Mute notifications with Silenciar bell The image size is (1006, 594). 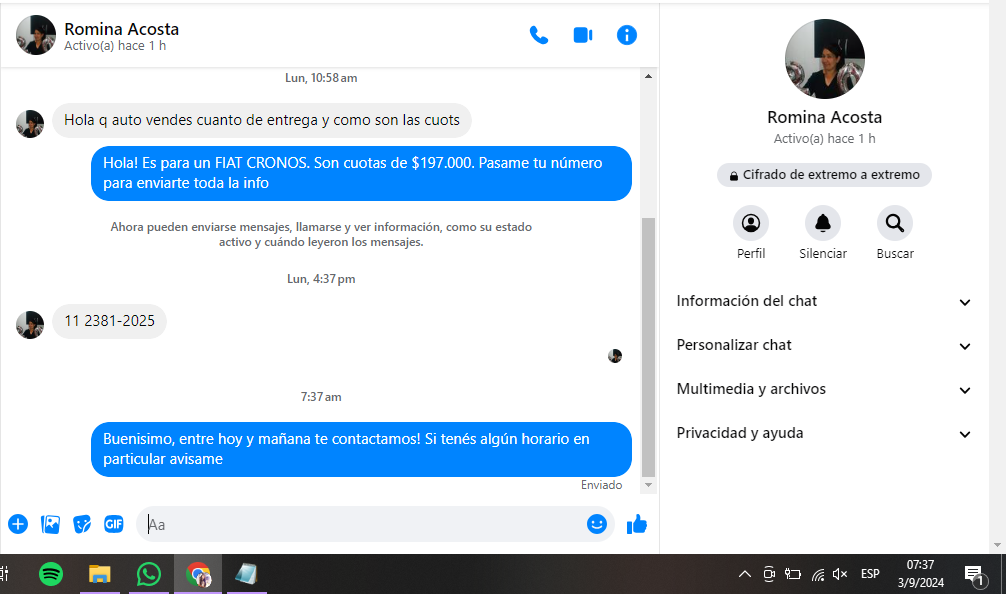pyautogui.click(x=823, y=223)
